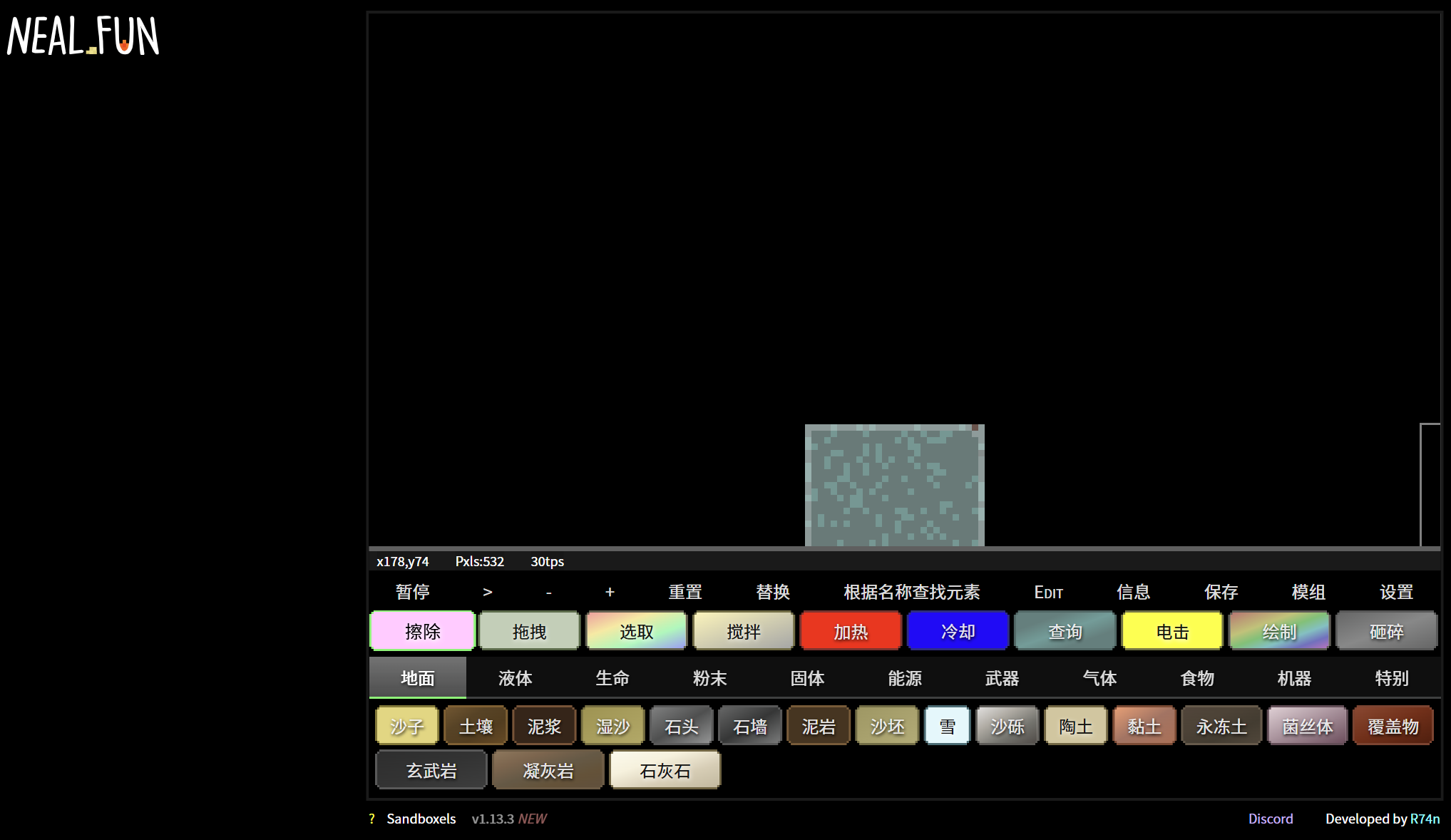1451x840 pixels.
Task: Select the 电击 shock tool
Action: (1172, 631)
